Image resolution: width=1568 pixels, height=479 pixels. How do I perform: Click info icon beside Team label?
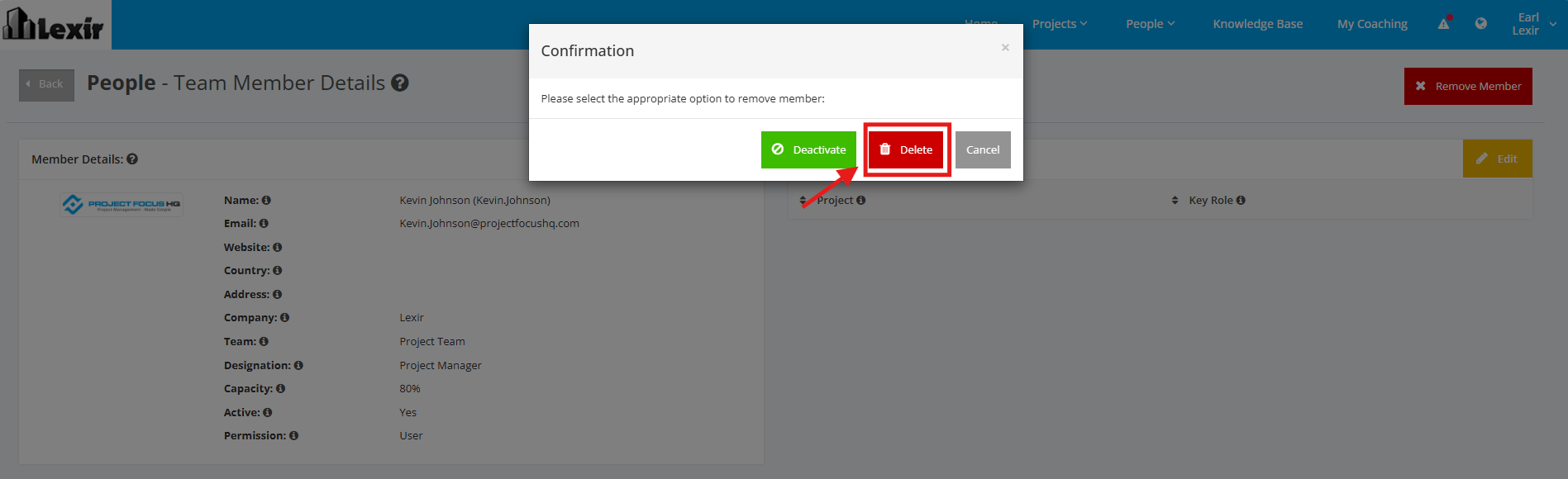point(264,342)
